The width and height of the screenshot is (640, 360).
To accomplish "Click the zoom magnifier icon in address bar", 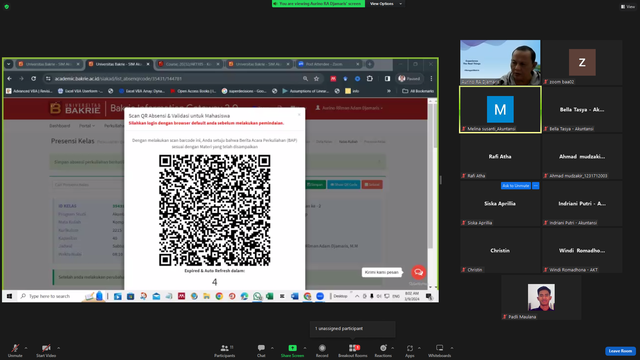I will coord(305,78).
